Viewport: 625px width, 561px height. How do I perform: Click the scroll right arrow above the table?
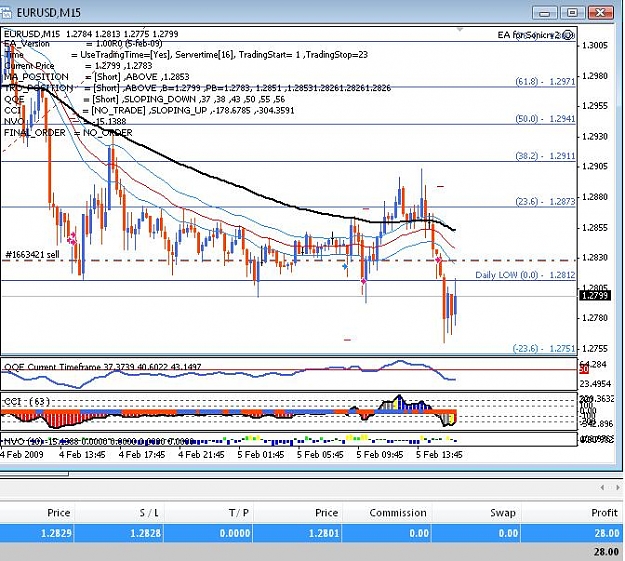[617, 487]
